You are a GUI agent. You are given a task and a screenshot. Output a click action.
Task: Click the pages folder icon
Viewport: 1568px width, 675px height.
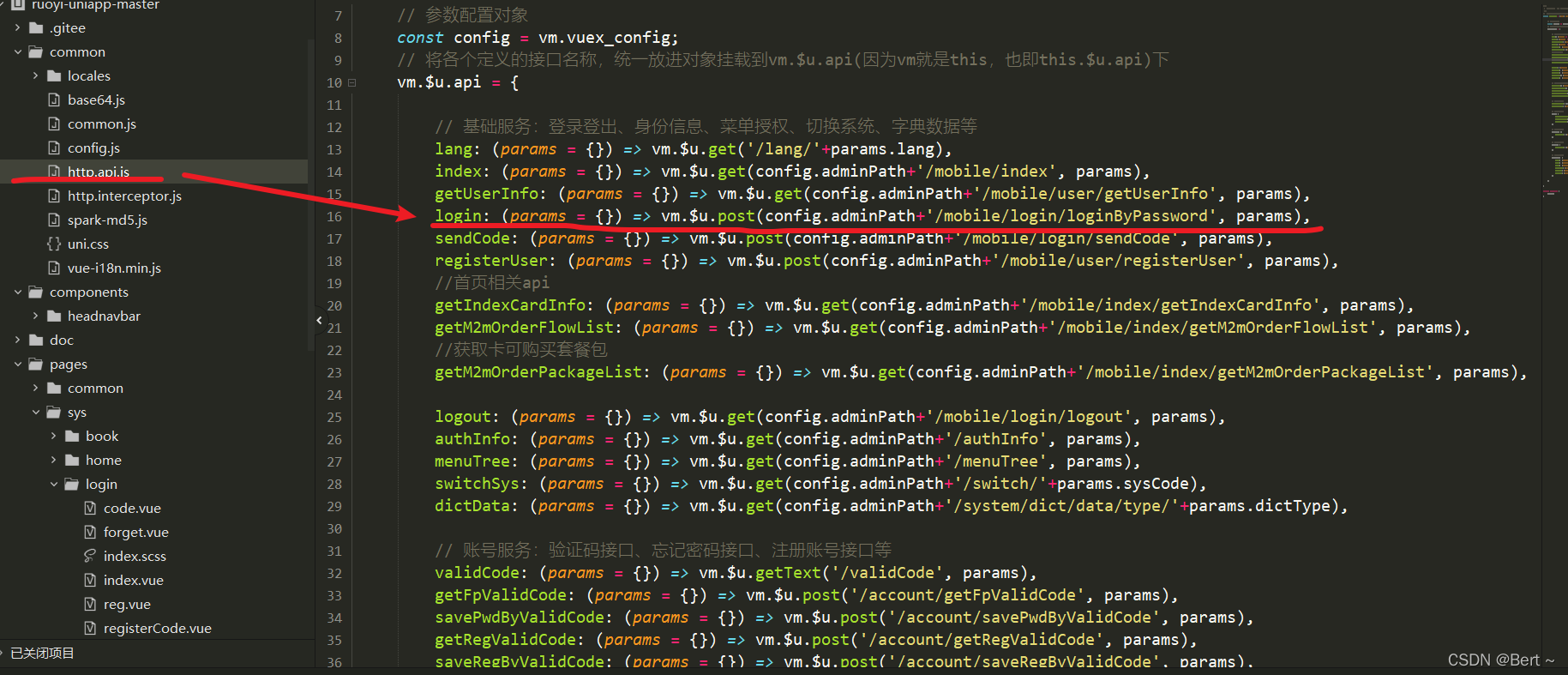[x=36, y=365]
